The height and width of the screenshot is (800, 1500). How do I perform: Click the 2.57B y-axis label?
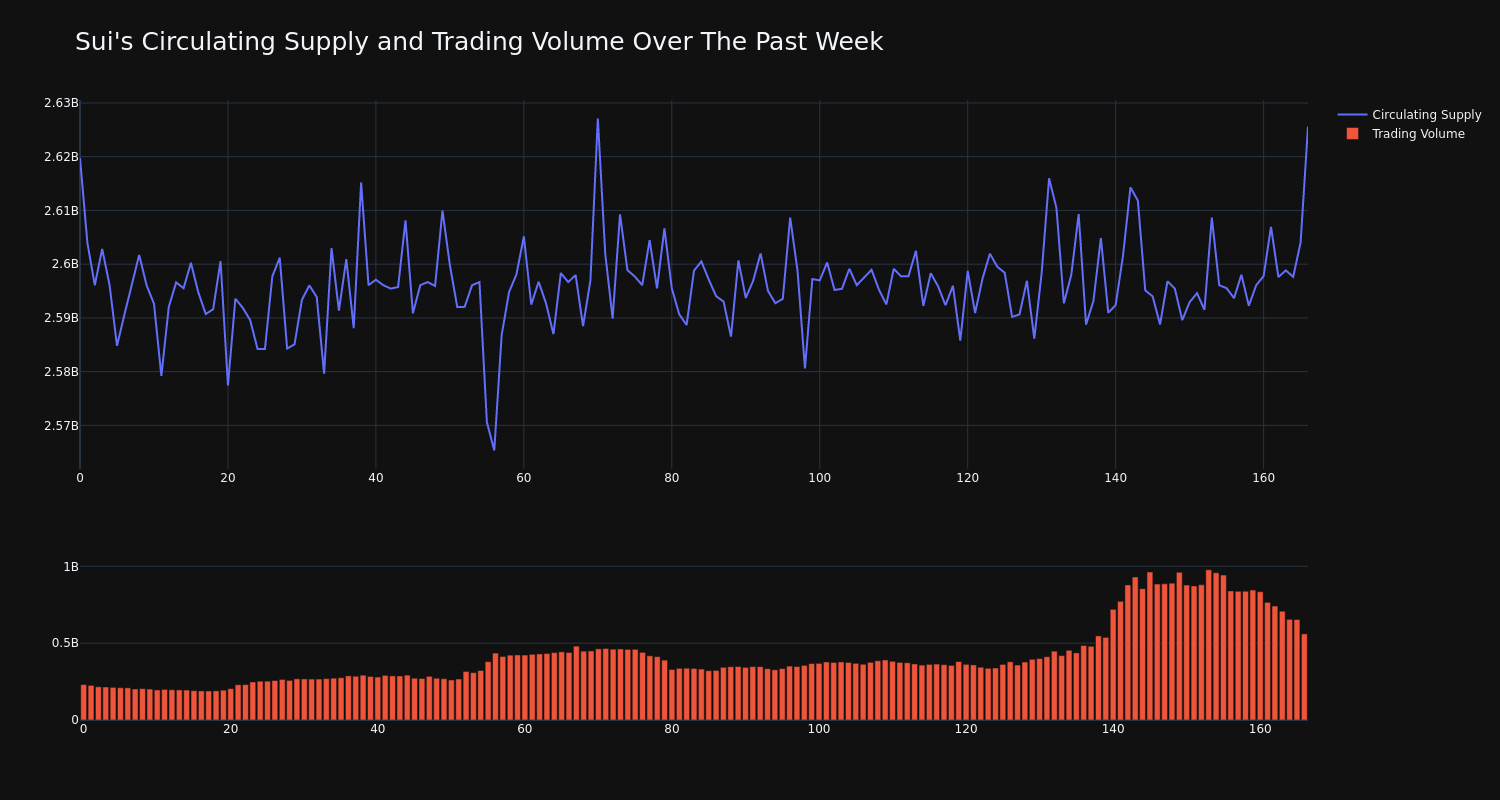point(61,426)
